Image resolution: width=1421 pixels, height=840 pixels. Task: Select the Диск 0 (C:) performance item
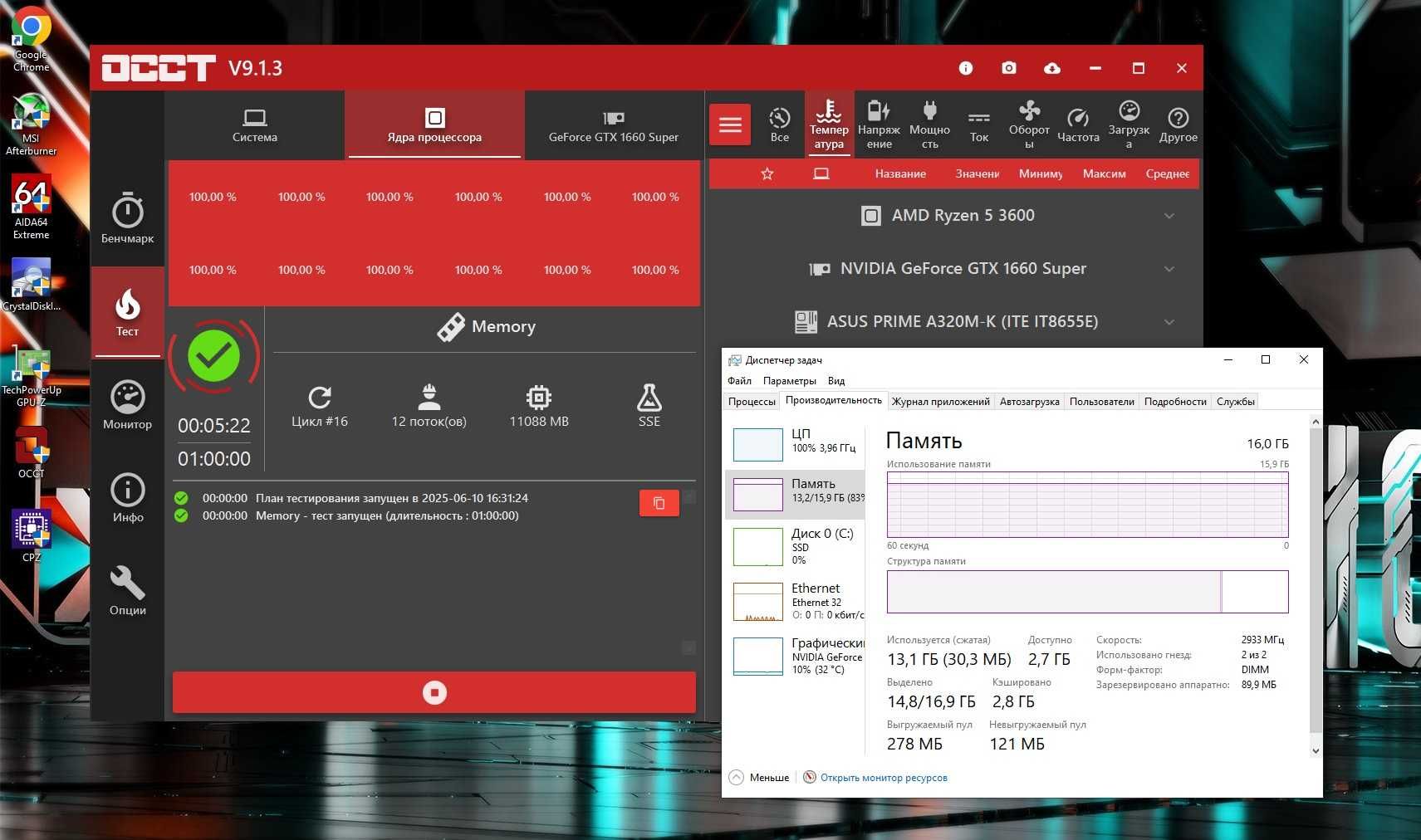(796, 546)
